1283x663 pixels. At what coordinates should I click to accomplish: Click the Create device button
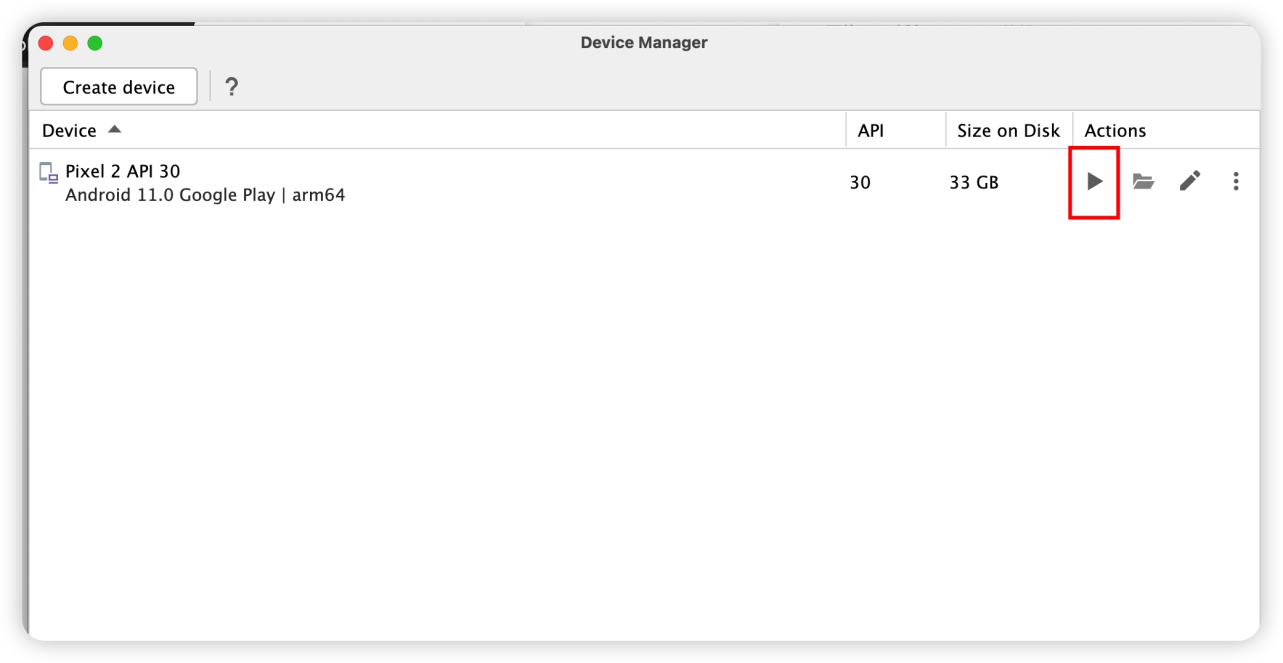[x=119, y=87]
